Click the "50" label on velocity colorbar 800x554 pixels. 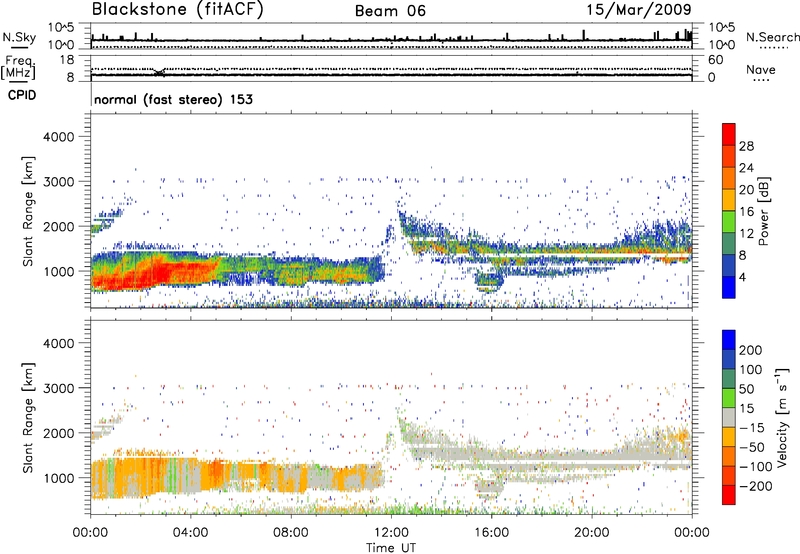tap(746, 389)
